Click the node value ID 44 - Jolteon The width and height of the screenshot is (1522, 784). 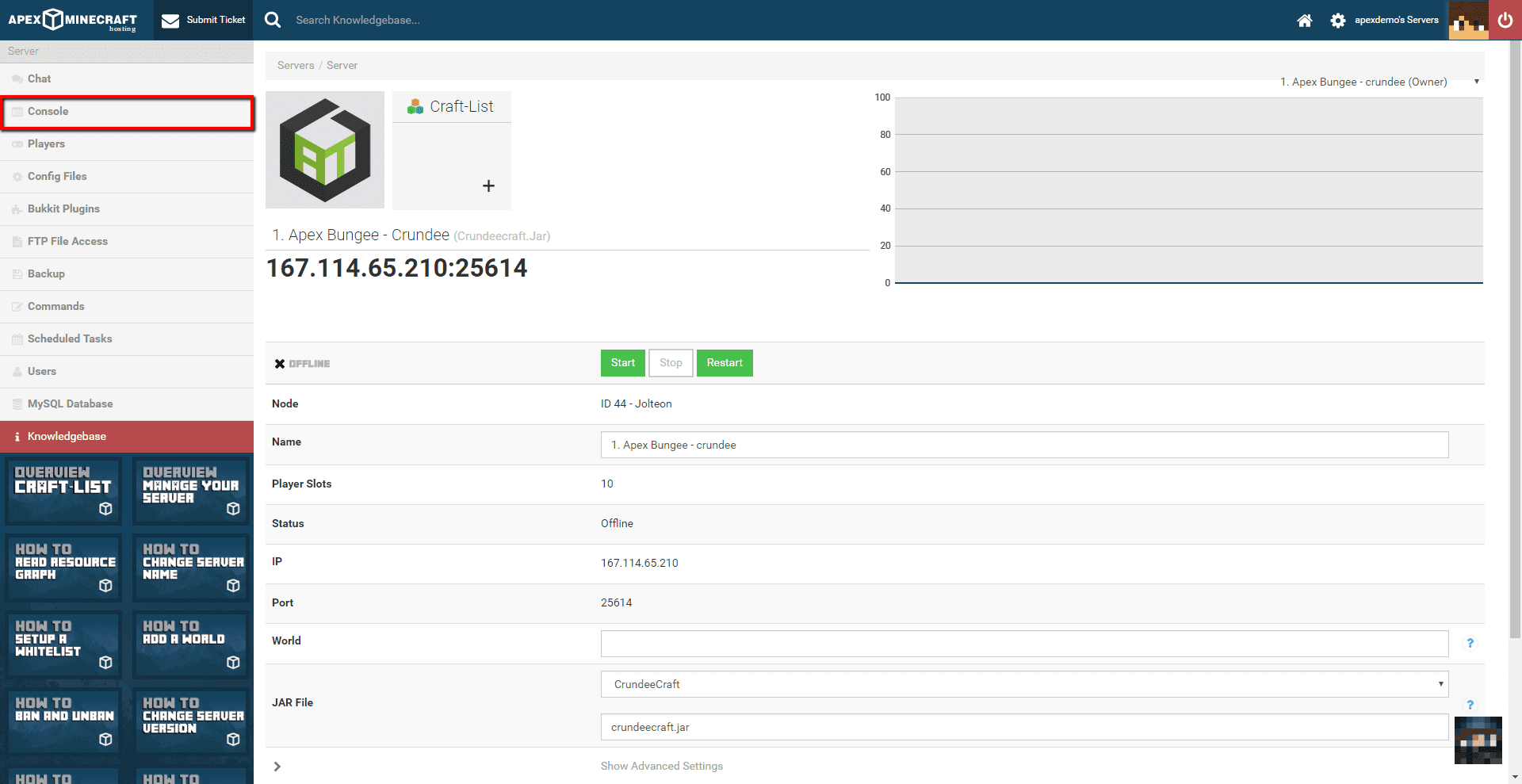[x=636, y=403]
